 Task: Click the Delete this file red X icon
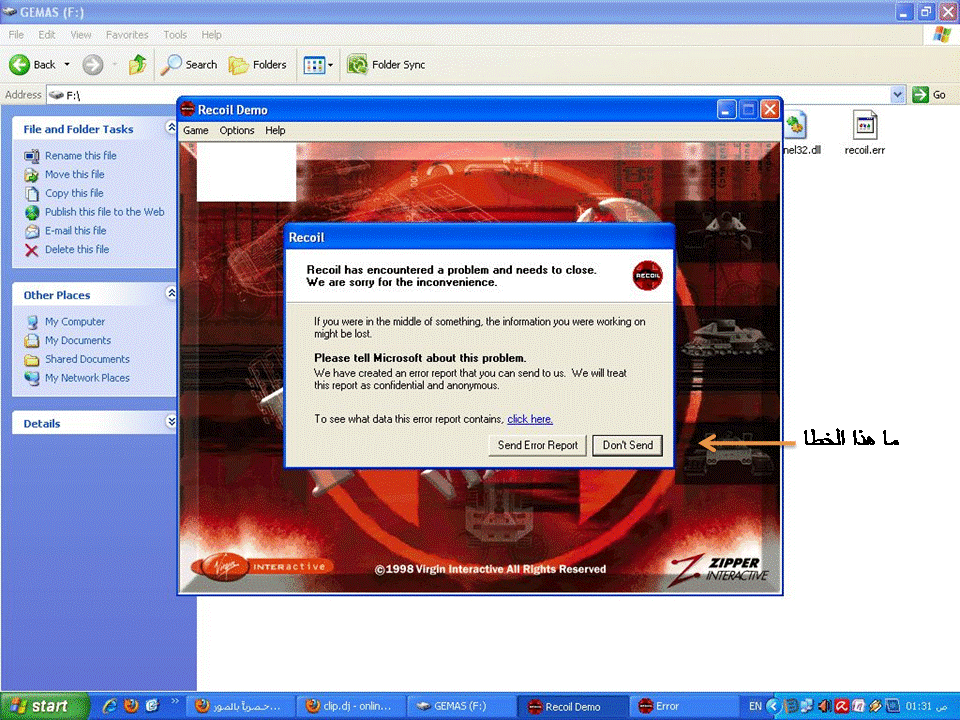tap(32, 250)
